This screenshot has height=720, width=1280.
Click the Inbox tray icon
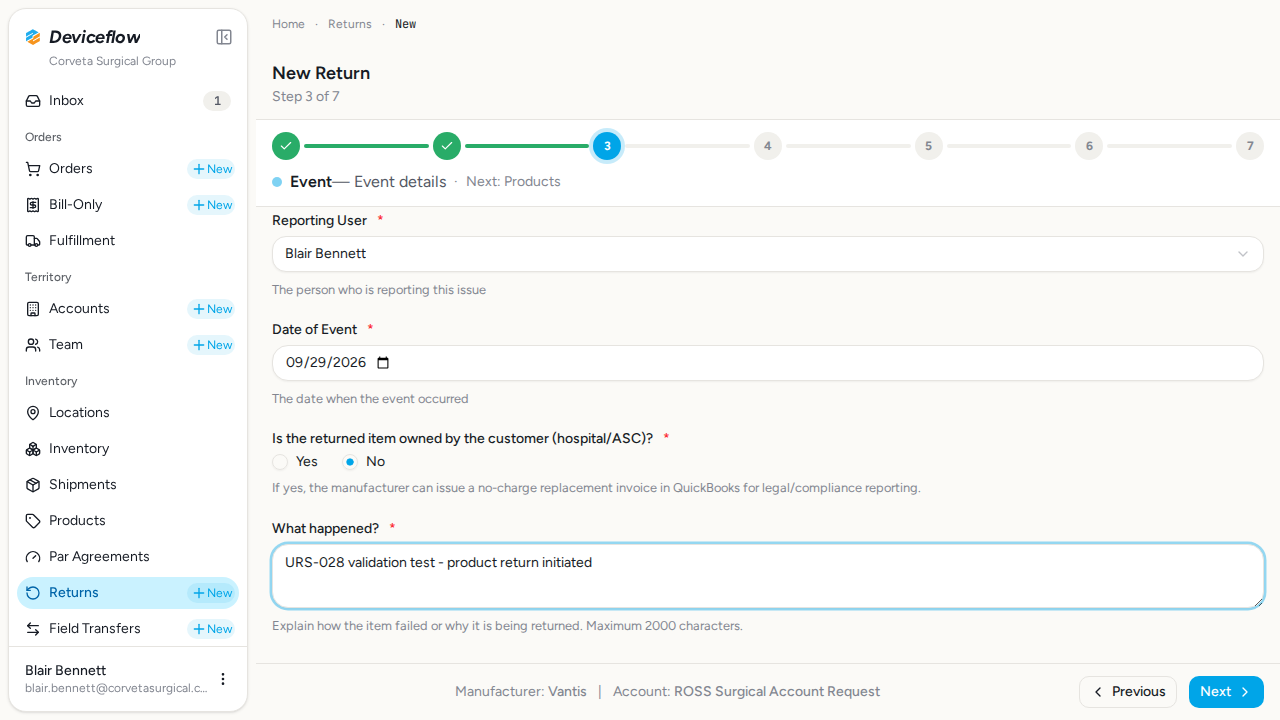[33, 101]
